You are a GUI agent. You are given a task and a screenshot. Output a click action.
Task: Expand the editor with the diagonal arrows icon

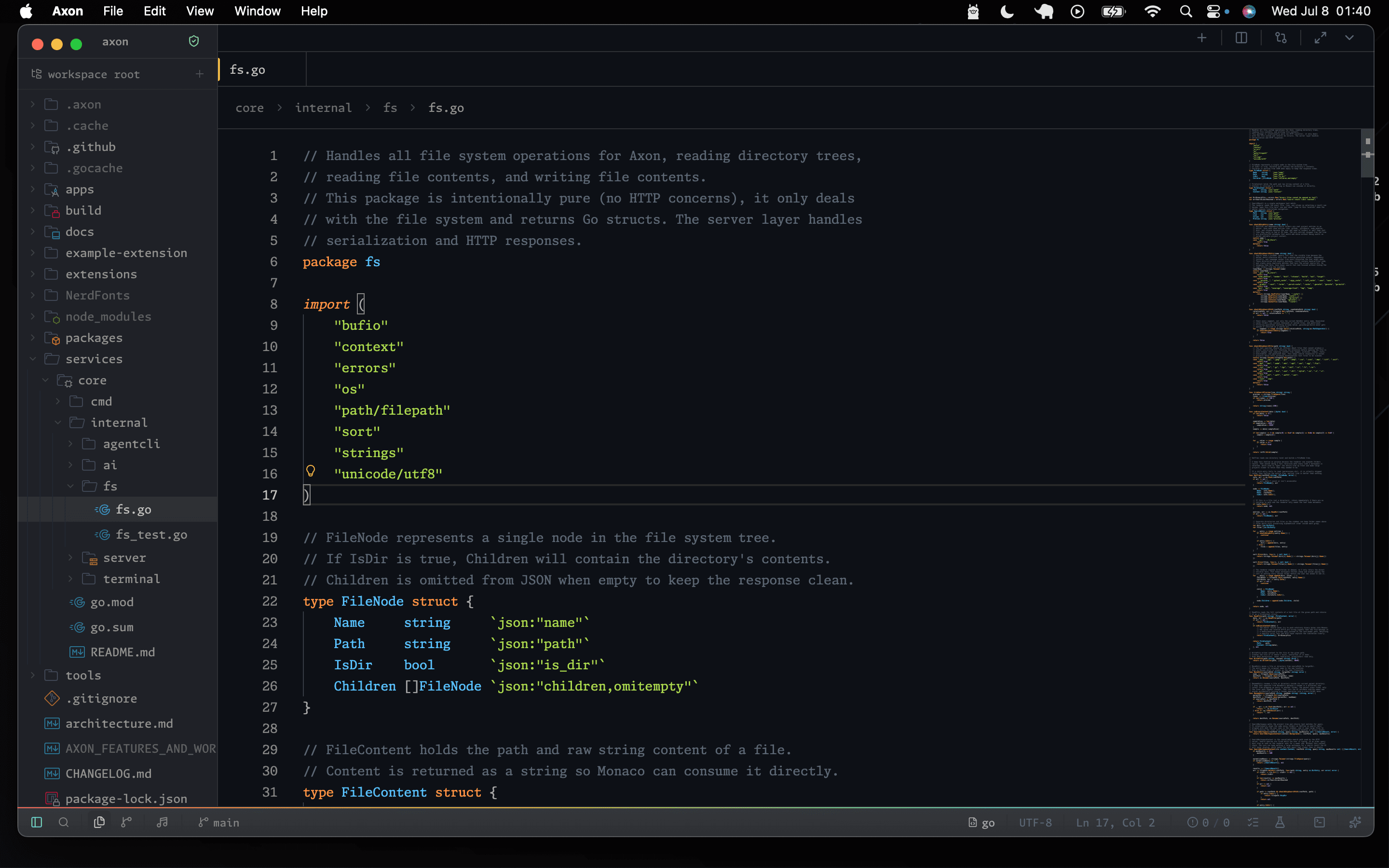[x=1321, y=38]
